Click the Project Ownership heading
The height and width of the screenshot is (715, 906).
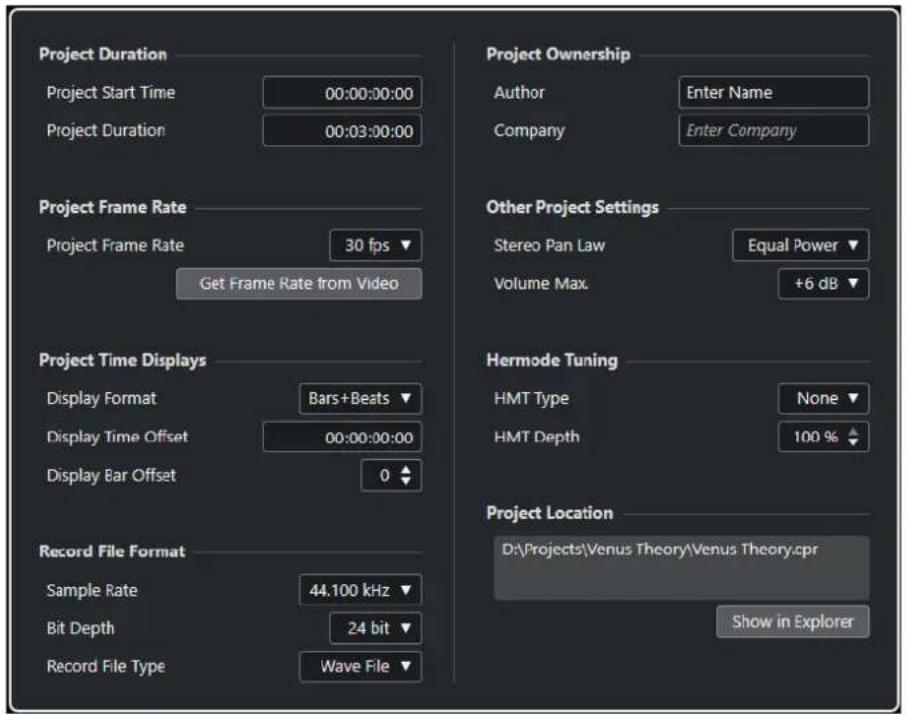(558, 54)
